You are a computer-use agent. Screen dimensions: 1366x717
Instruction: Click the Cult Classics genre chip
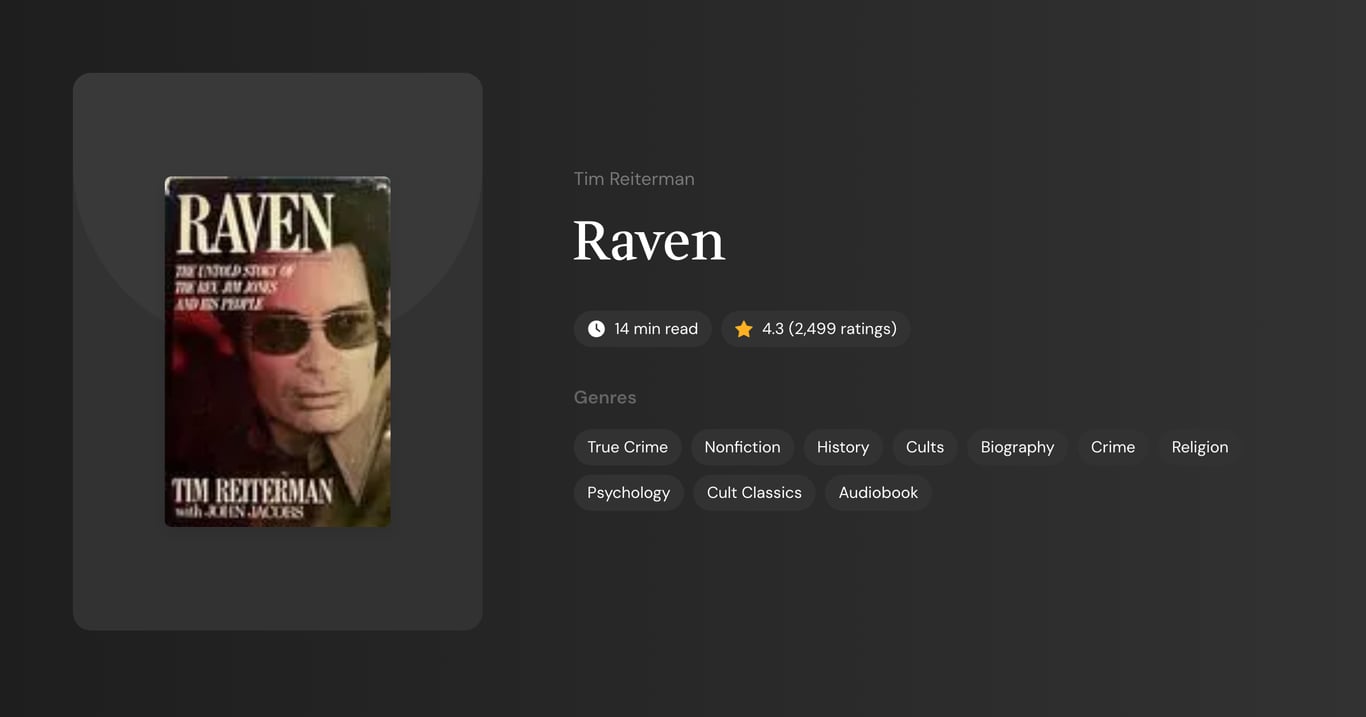(x=753, y=492)
